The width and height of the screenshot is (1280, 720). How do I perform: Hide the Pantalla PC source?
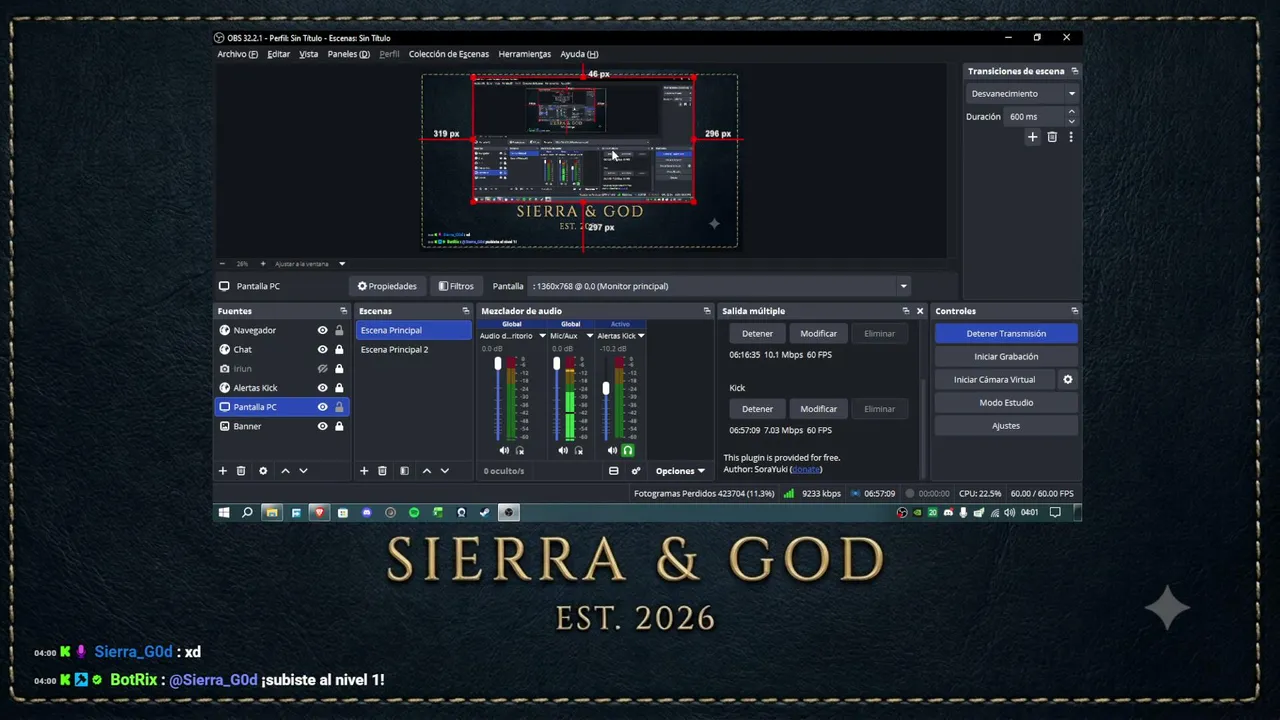click(322, 407)
